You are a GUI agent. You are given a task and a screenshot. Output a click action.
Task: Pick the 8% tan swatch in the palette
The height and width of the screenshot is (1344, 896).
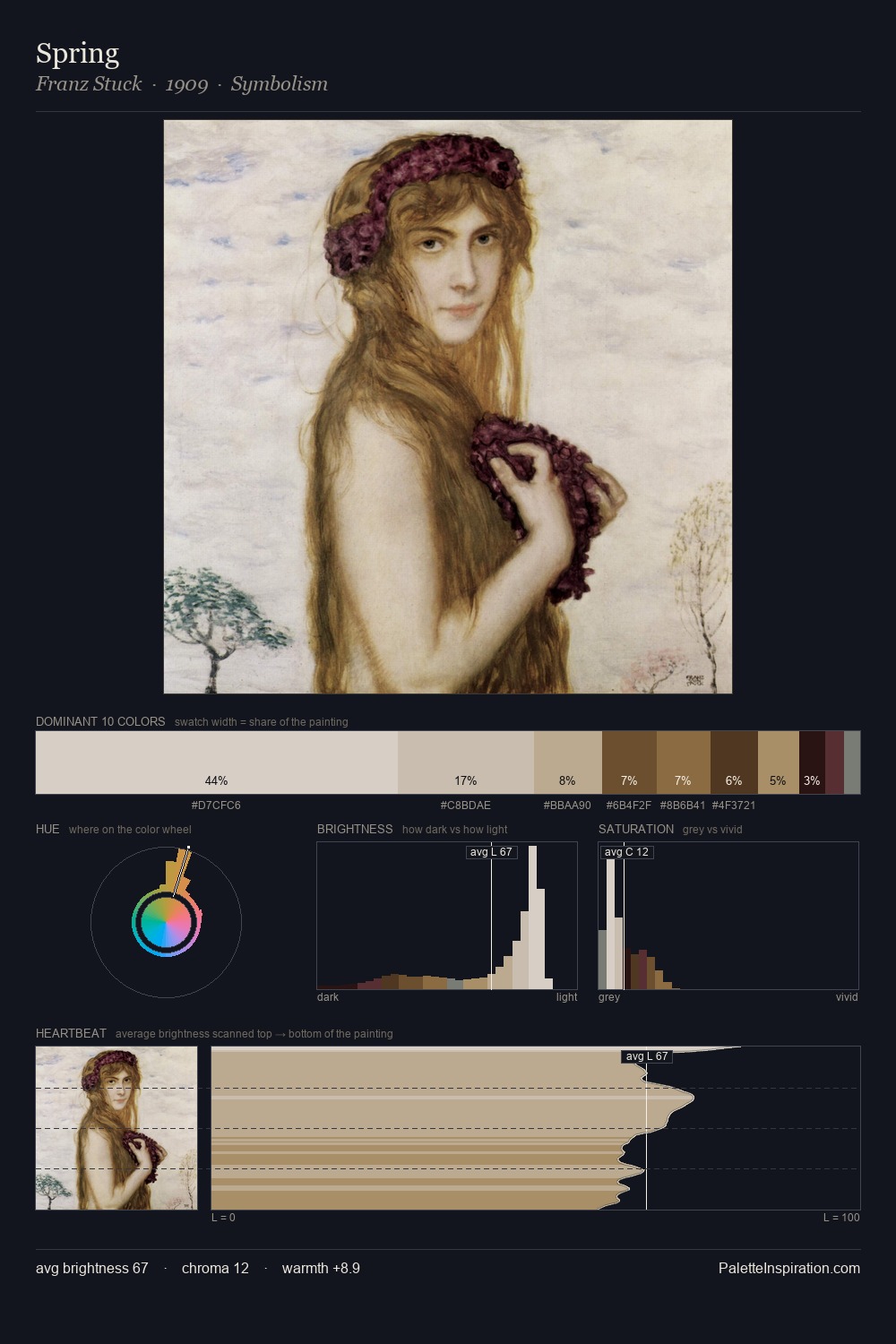click(x=568, y=762)
